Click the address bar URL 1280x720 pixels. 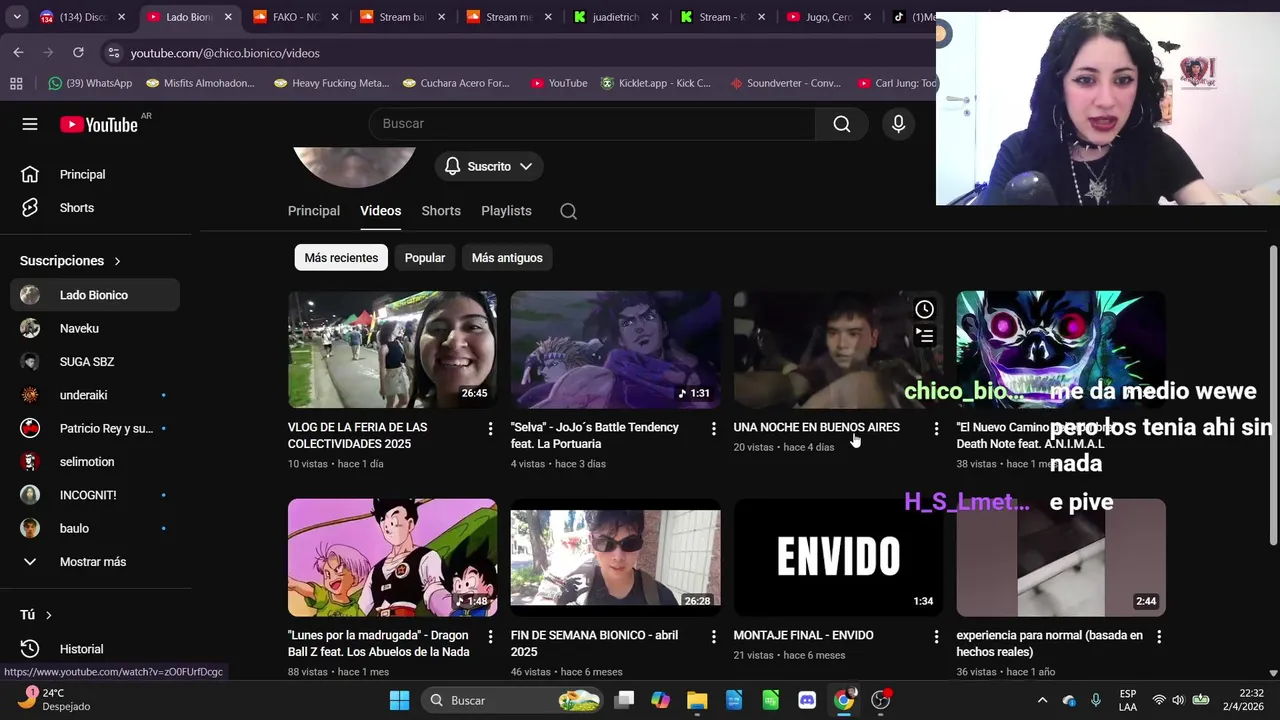tap(225, 53)
